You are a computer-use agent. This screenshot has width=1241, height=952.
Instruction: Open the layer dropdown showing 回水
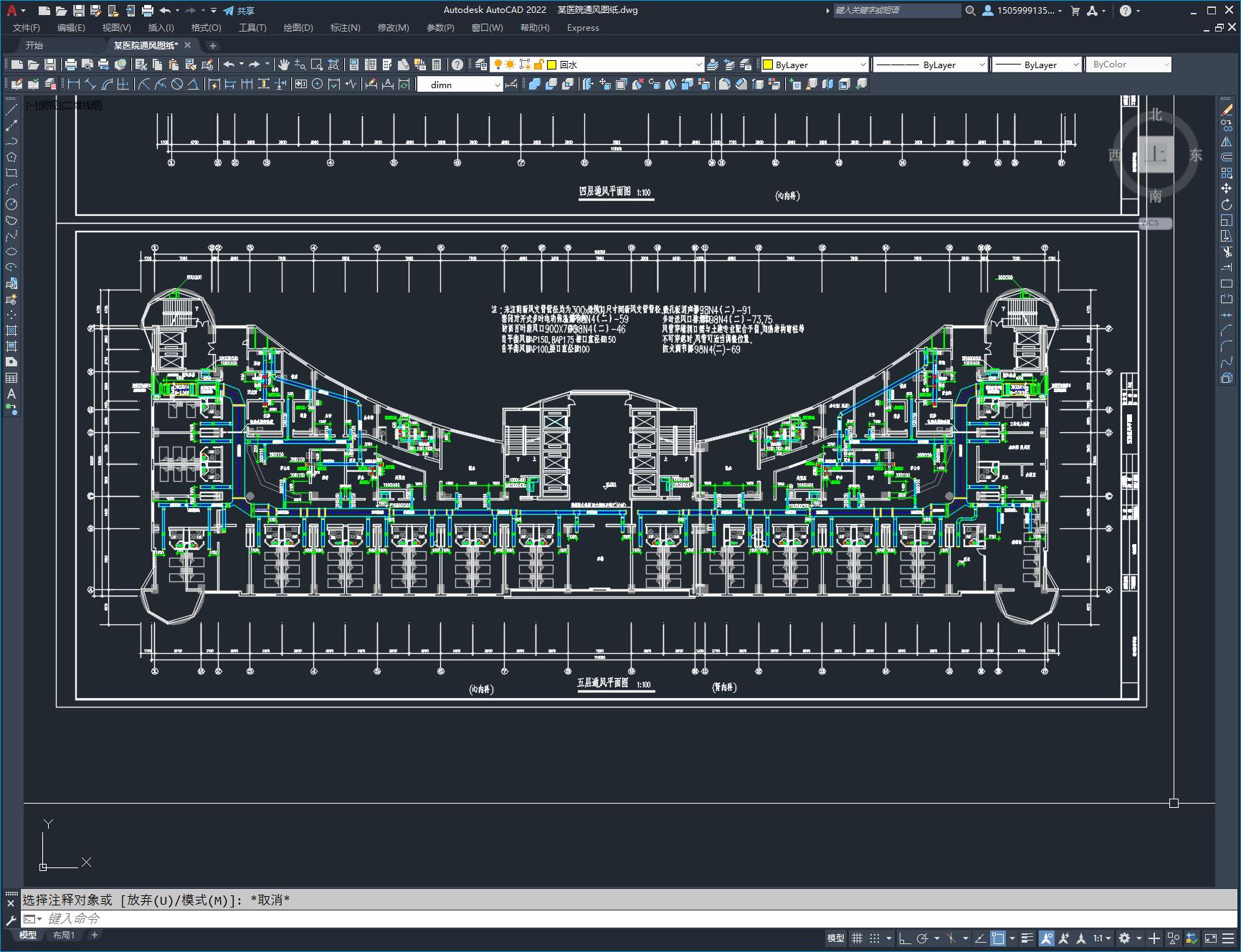(597, 65)
